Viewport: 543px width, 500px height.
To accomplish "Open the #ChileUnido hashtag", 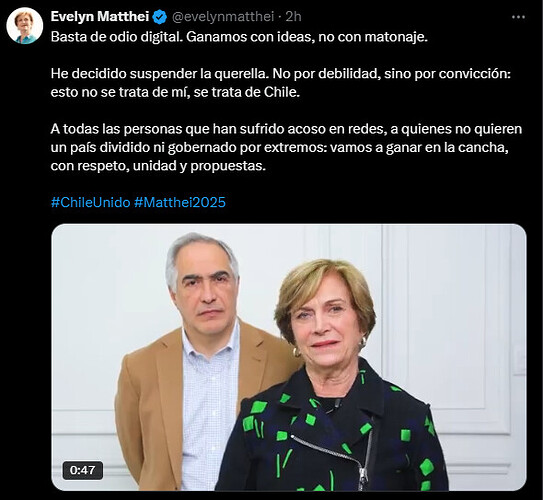I will point(90,202).
